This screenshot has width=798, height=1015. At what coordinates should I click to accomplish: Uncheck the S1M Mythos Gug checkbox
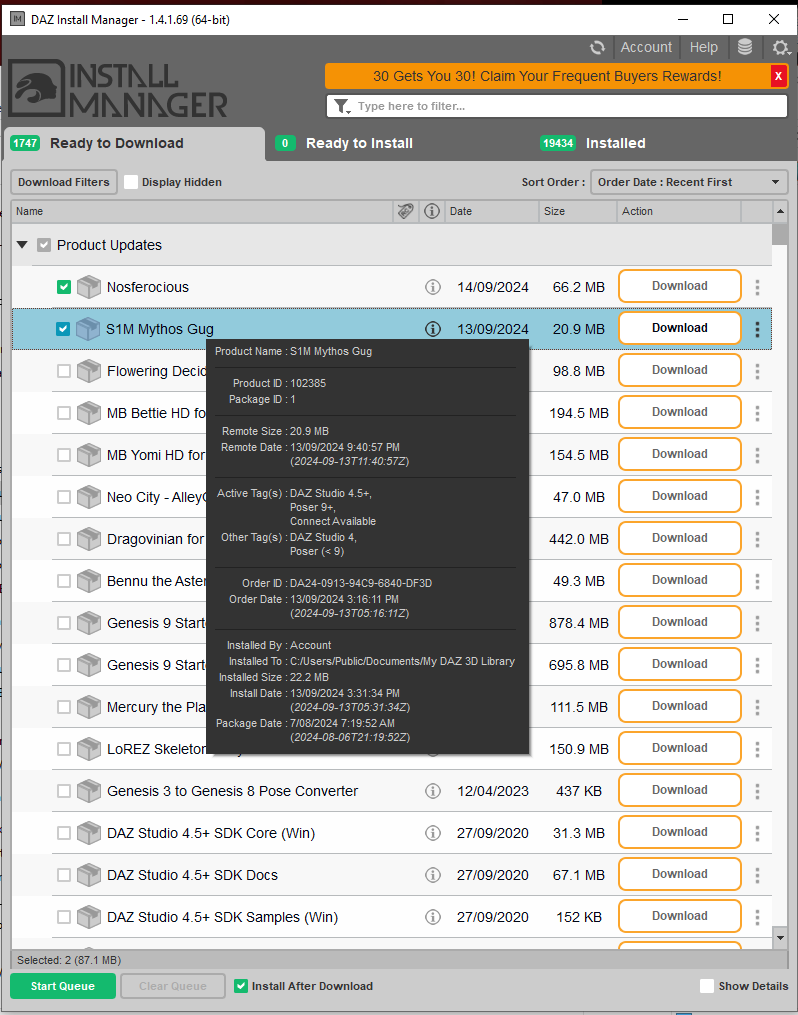pyautogui.click(x=63, y=329)
